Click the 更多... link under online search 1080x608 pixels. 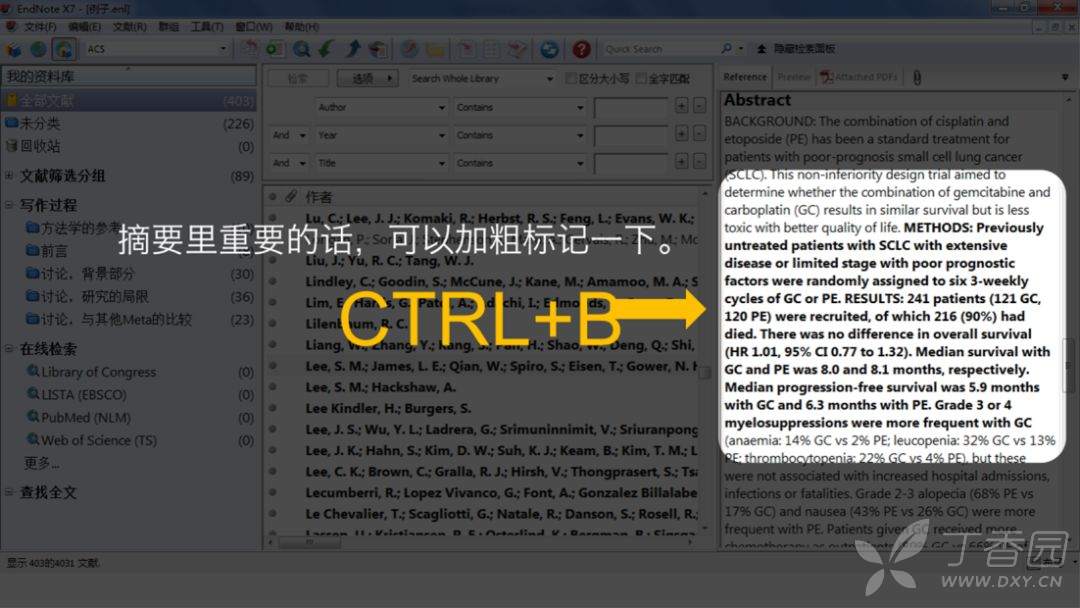click(x=41, y=463)
